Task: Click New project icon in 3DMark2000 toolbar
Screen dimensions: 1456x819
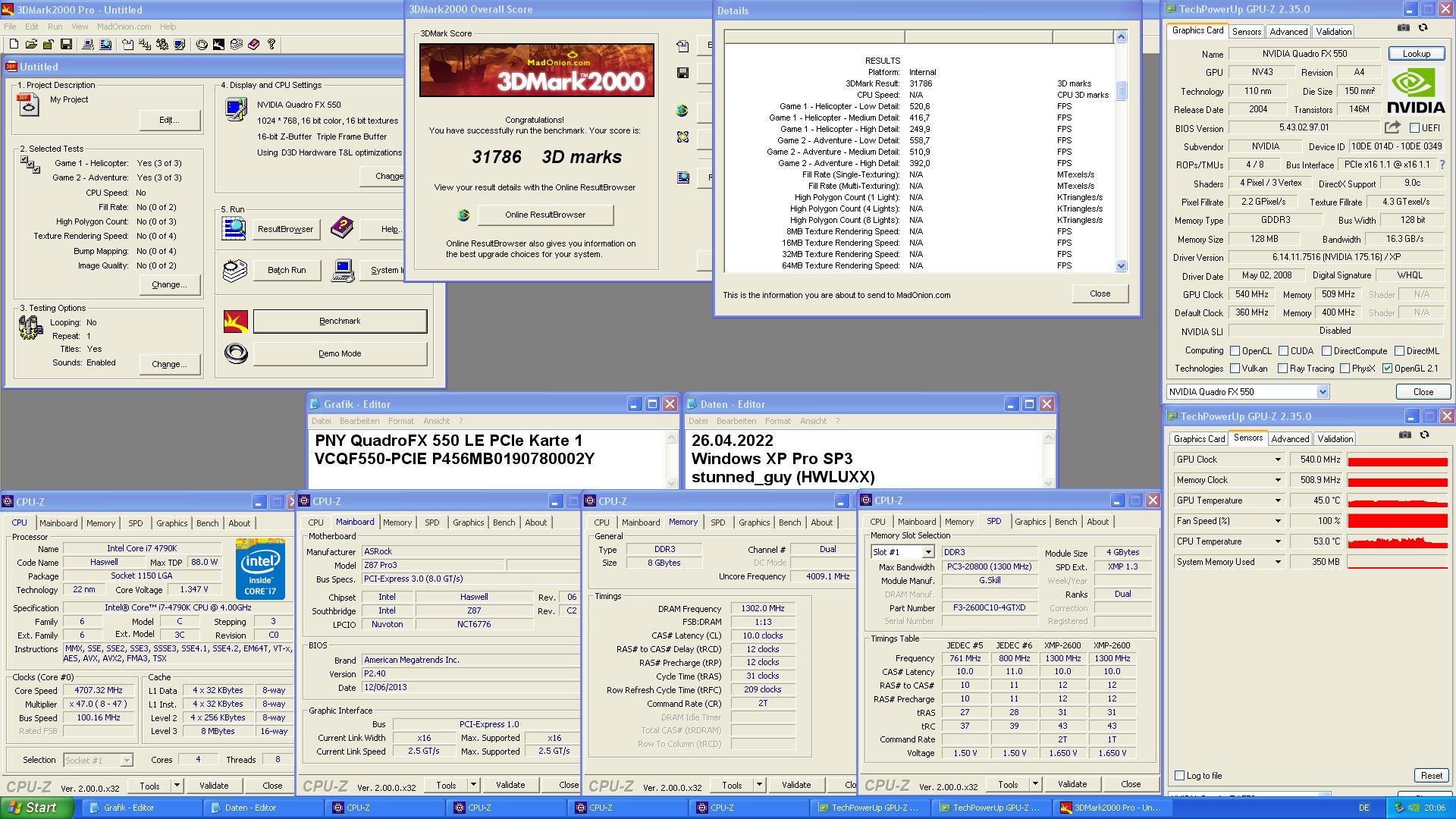Action: [x=14, y=44]
